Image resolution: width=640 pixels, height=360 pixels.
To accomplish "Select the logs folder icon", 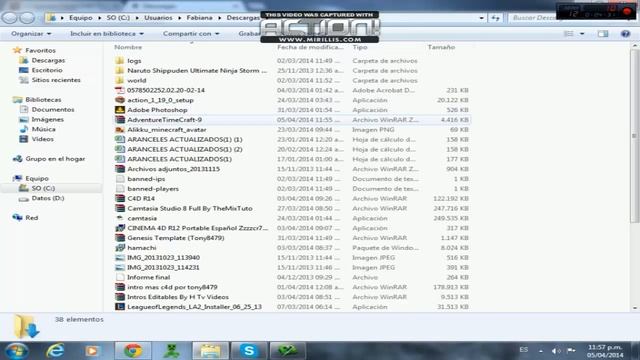I will [120, 60].
